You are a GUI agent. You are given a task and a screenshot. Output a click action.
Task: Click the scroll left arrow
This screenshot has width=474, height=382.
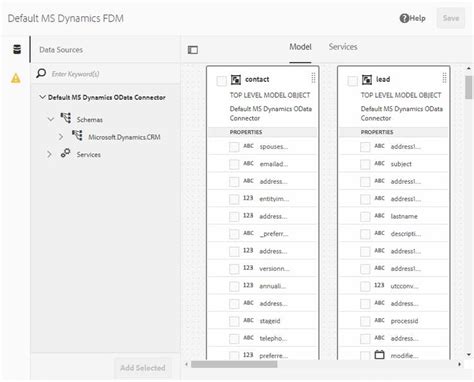tap(186, 364)
